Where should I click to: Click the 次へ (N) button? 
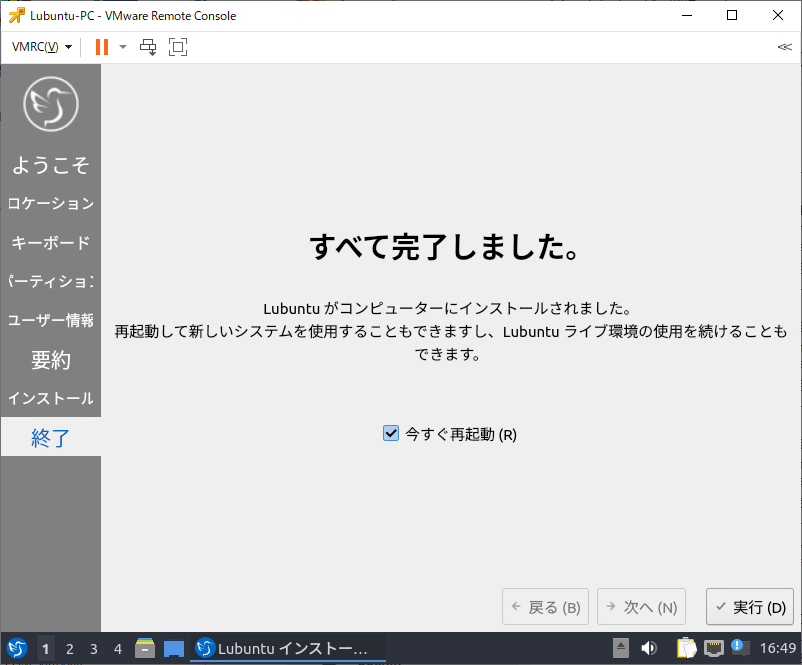[x=641, y=607]
